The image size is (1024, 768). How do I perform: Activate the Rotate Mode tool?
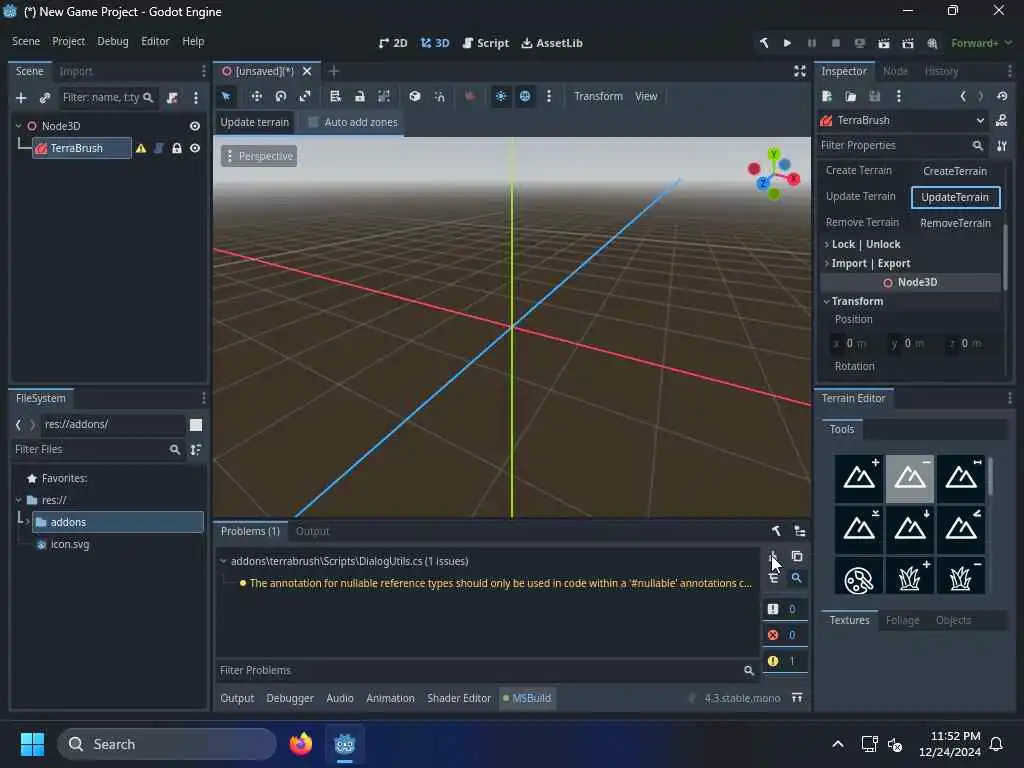tap(281, 96)
